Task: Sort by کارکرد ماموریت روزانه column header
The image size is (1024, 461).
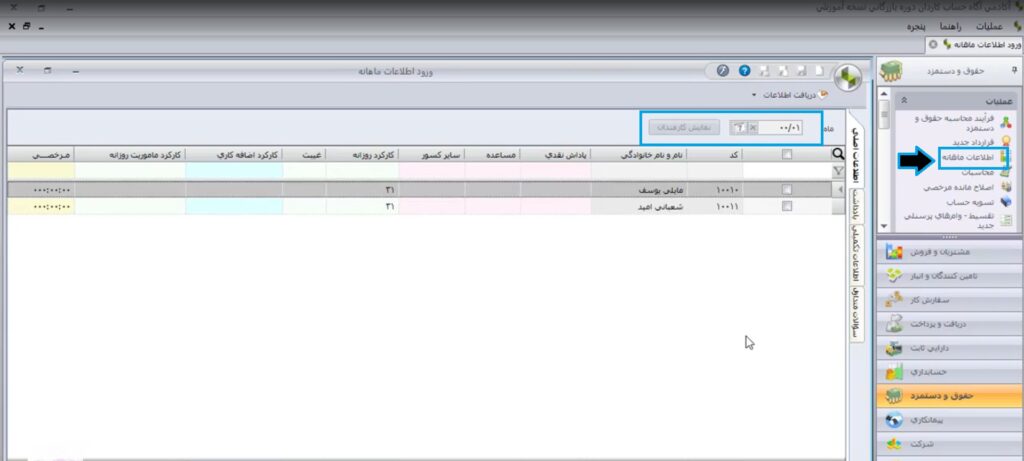Action: point(129,154)
